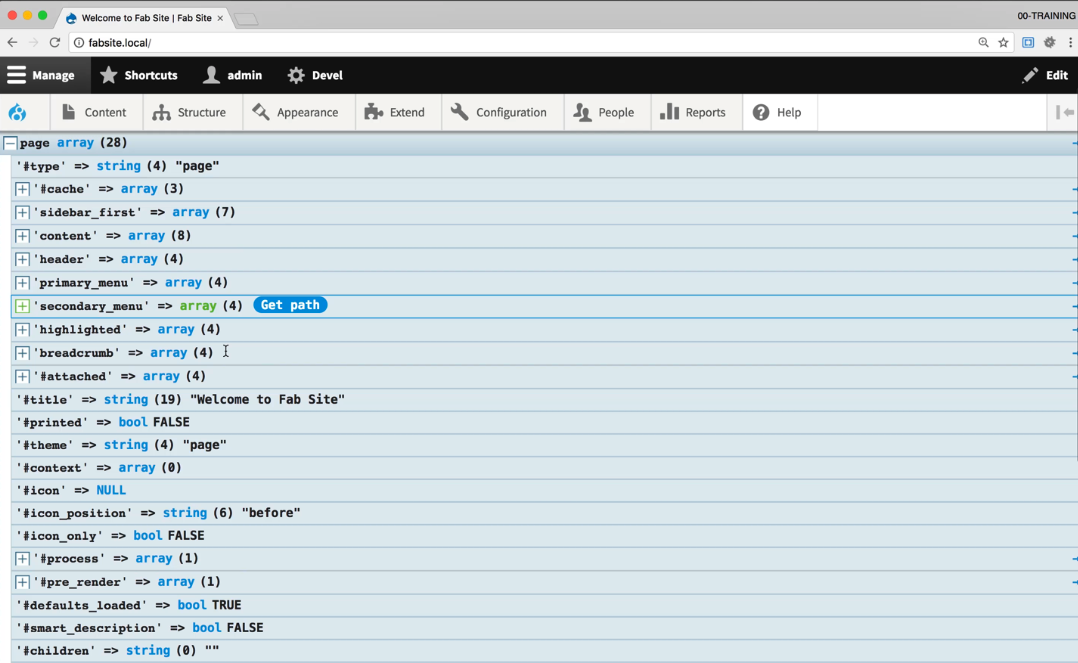The width and height of the screenshot is (1078, 663).
Task: Open the Configuration menu item
Action: 499,112
